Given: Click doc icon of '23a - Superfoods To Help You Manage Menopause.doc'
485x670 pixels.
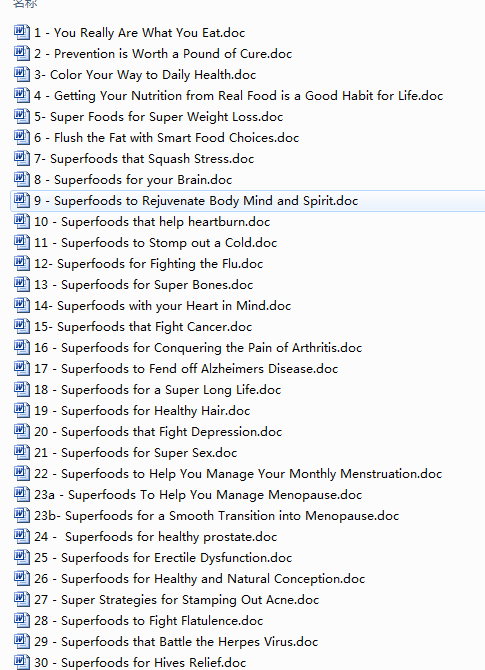Looking at the screenshot, I should tap(22, 494).
